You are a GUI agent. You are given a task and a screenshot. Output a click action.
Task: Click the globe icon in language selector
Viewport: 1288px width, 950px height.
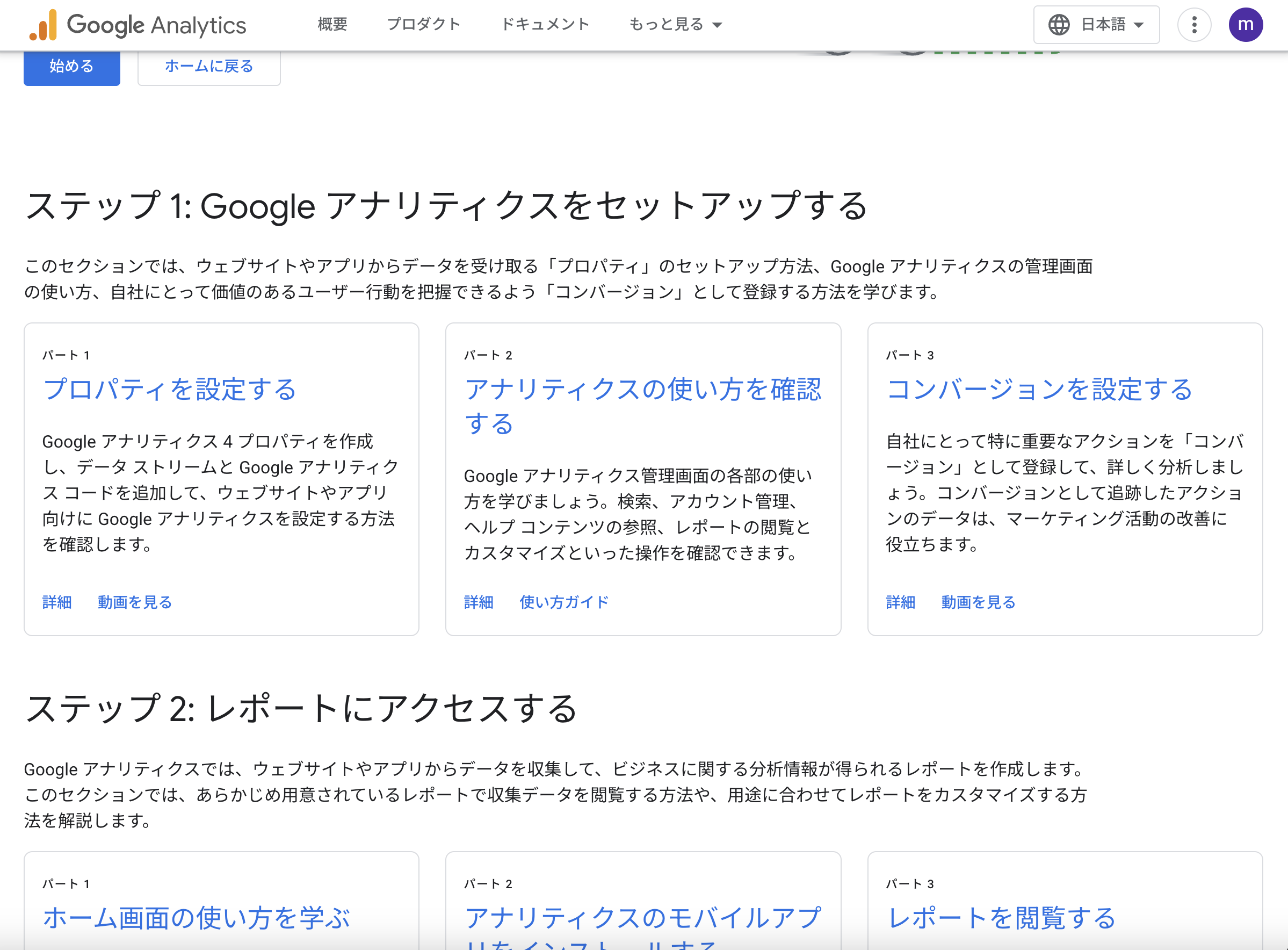click(1059, 25)
